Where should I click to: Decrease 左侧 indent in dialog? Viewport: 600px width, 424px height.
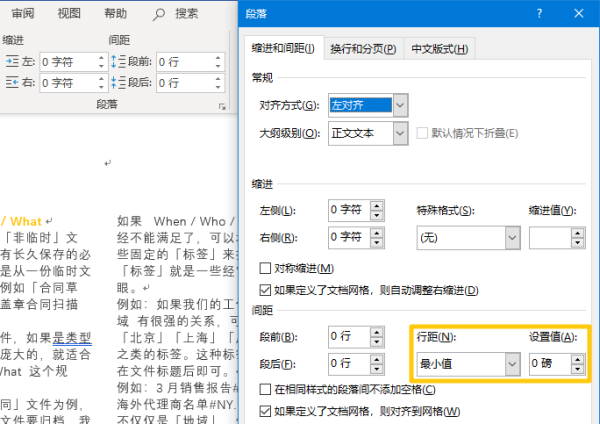[x=377, y=215]
